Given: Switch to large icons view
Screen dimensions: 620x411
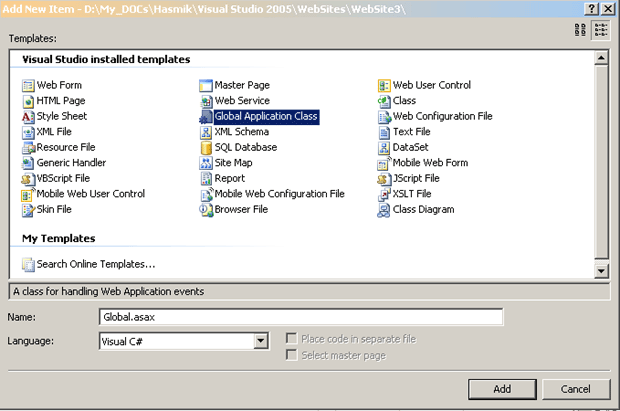Looking at the screenshot, I should [580, 30].
